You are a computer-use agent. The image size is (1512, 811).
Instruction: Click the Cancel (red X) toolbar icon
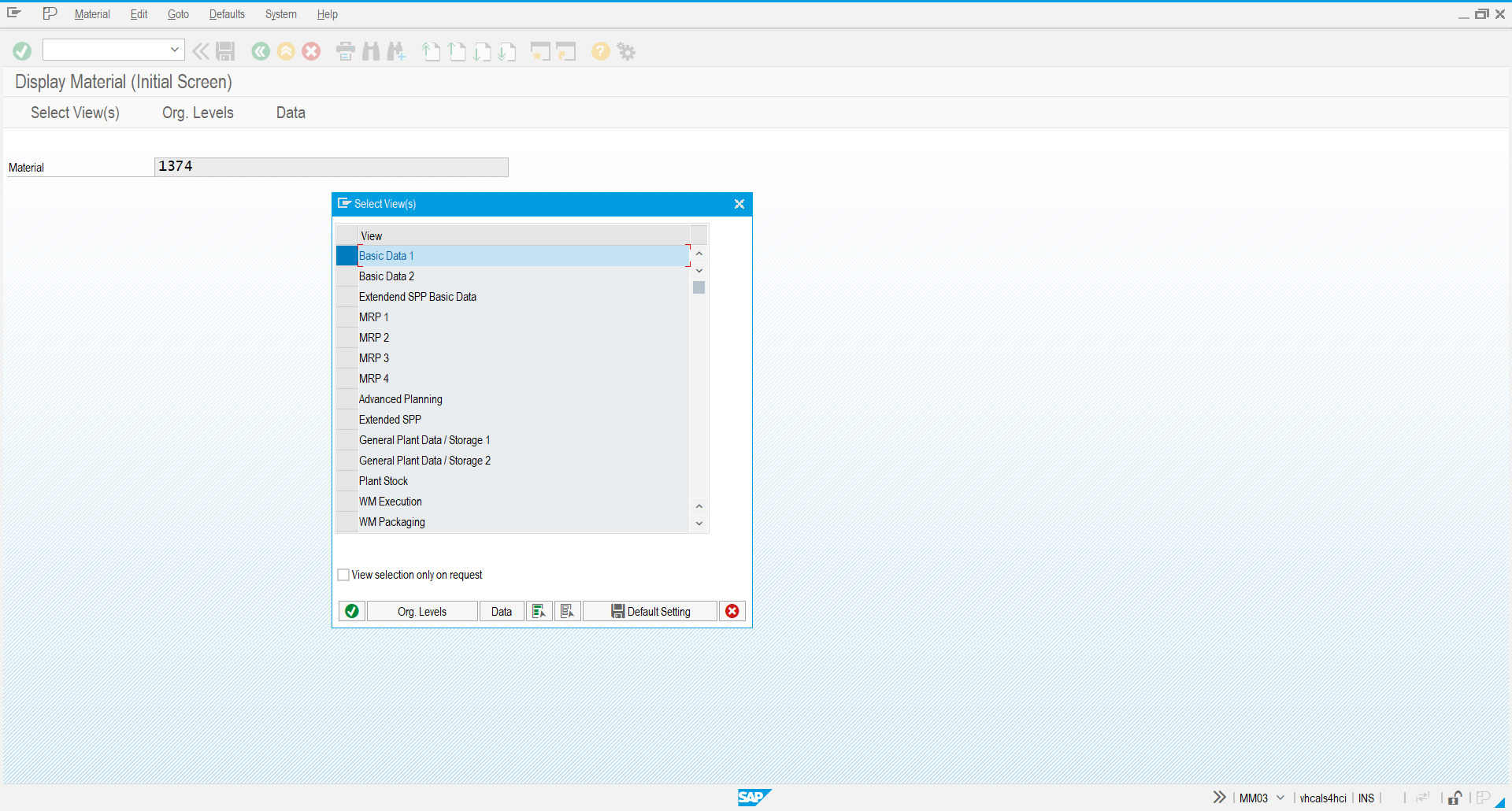(x=311, y=51)
